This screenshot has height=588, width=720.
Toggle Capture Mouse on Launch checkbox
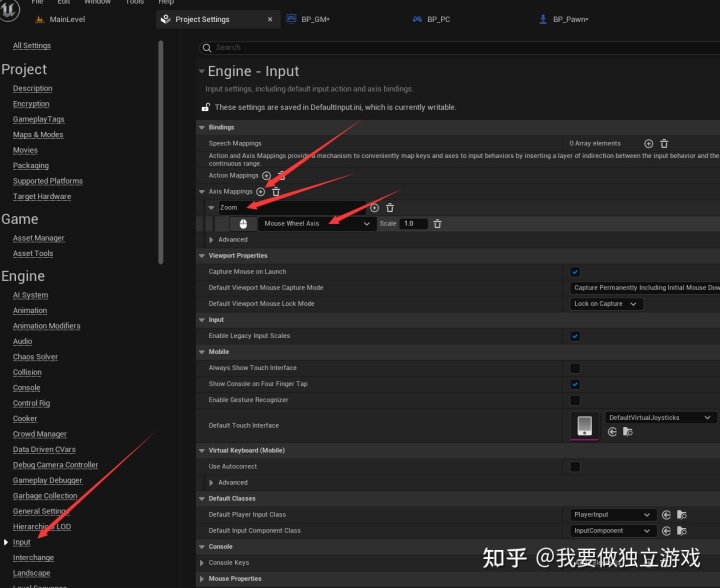(x=575, y=272)
